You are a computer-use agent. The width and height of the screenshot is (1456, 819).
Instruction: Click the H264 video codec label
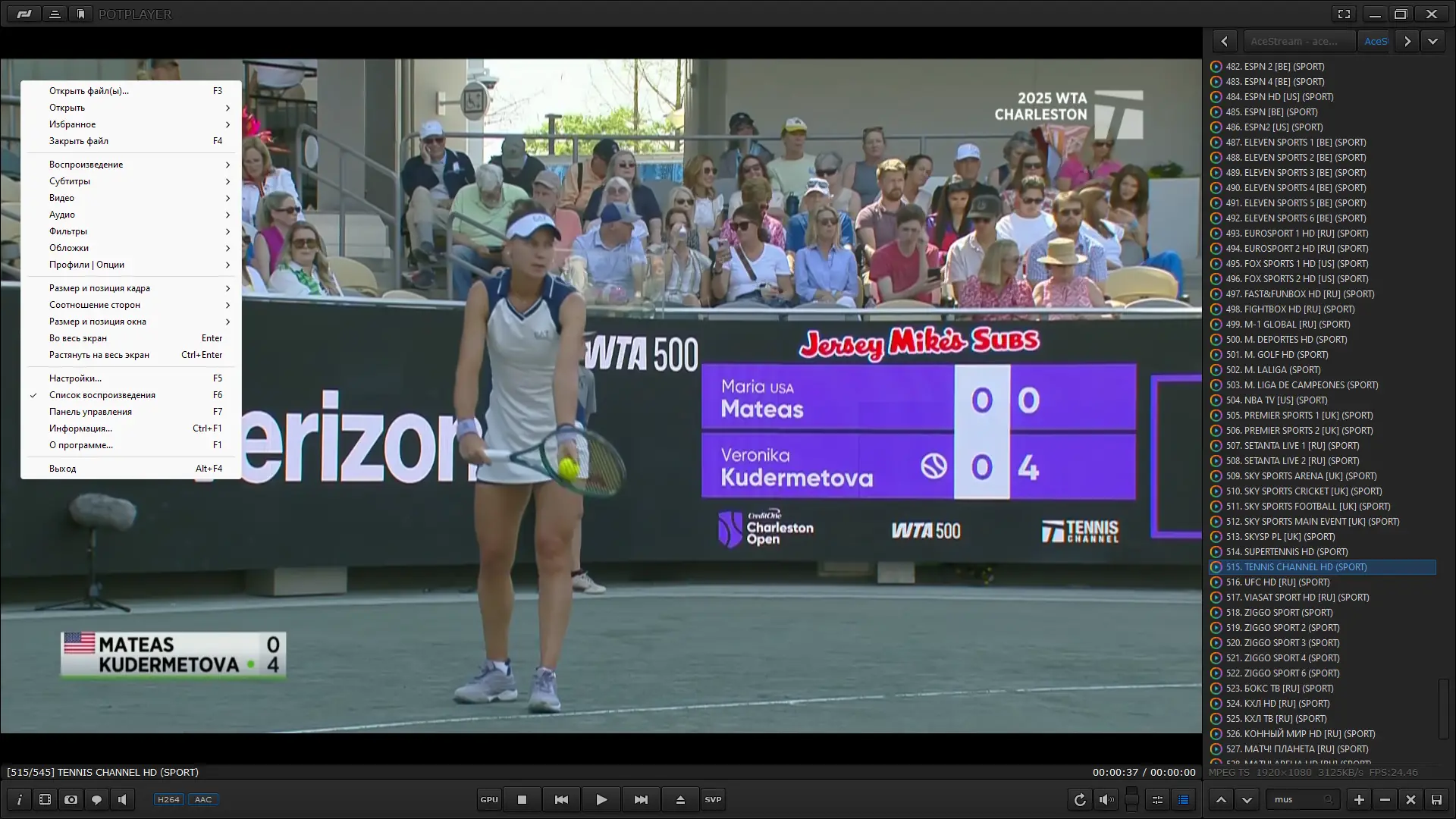pyautogui.click(x=168, y=799)
